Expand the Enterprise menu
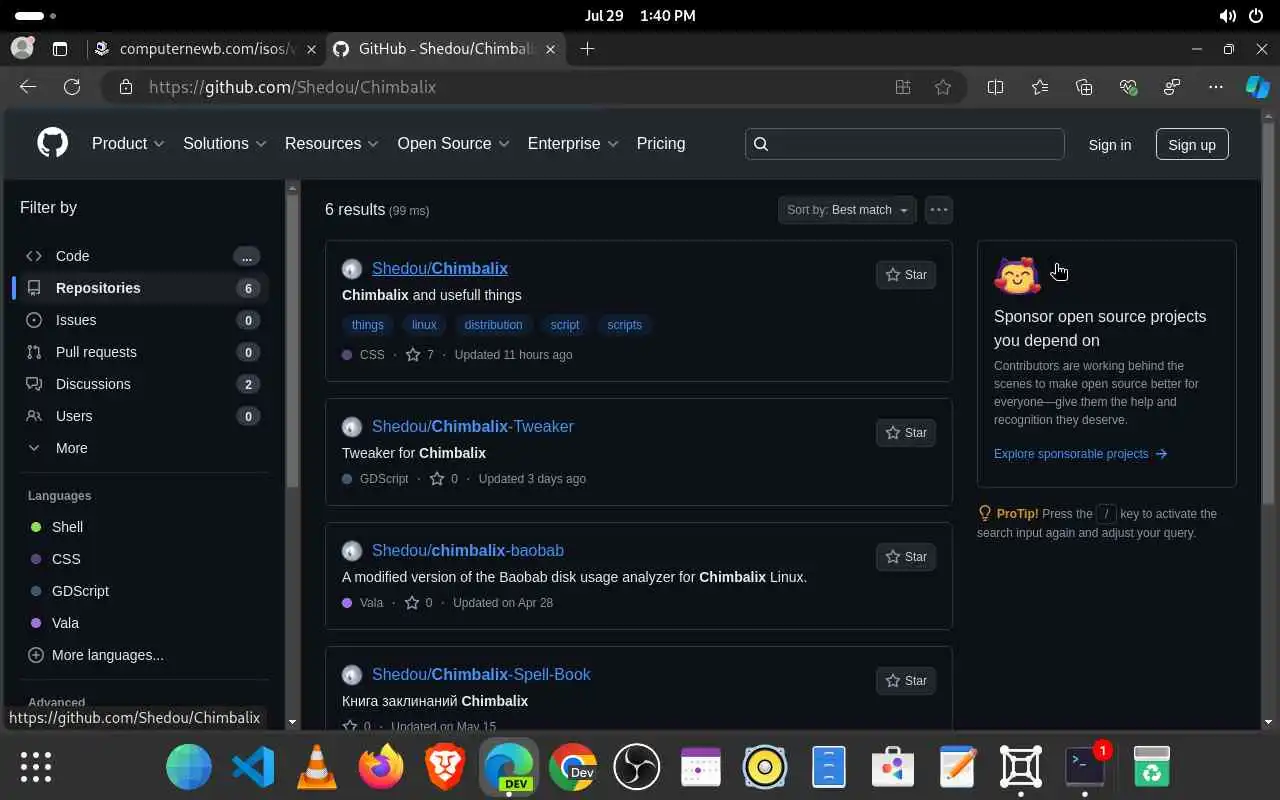This screenshot has width=1280, height=800. point(573,143)
